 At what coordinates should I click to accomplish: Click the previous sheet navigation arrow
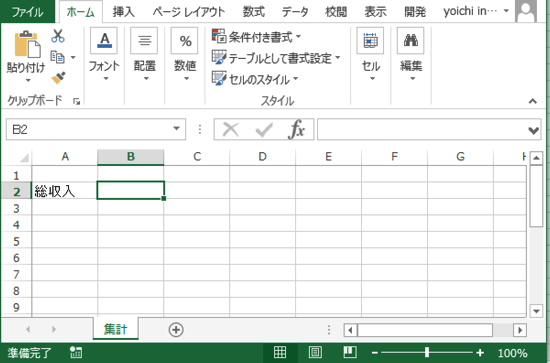coord(28,329)
